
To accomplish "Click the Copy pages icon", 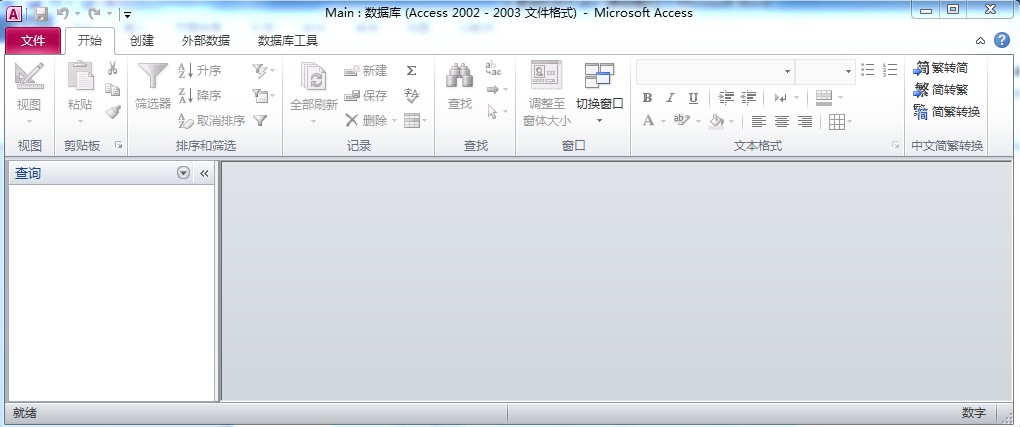I will click(113, 90).
